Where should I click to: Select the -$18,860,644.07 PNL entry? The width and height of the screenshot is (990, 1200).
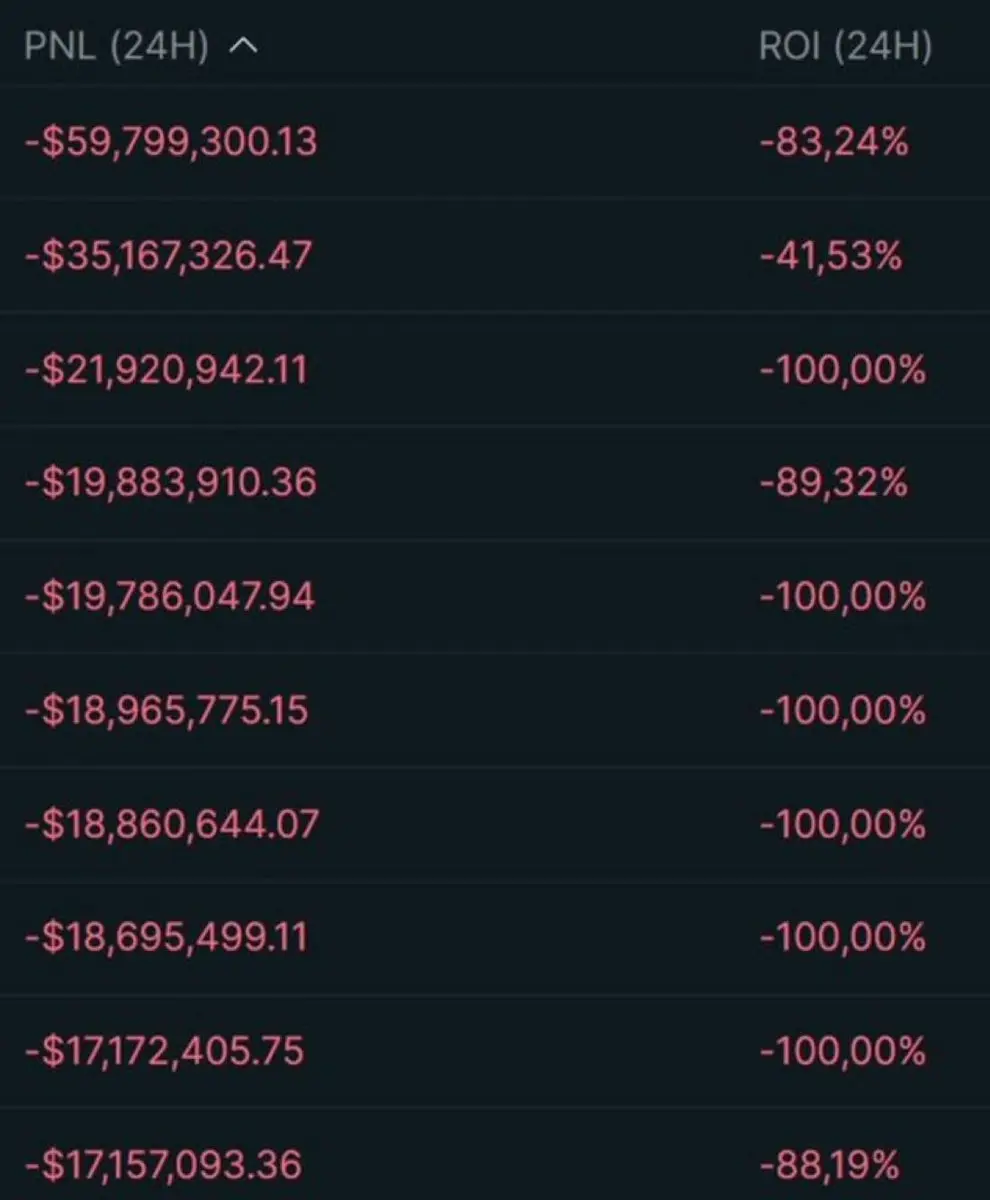click(x=172, y=825)
